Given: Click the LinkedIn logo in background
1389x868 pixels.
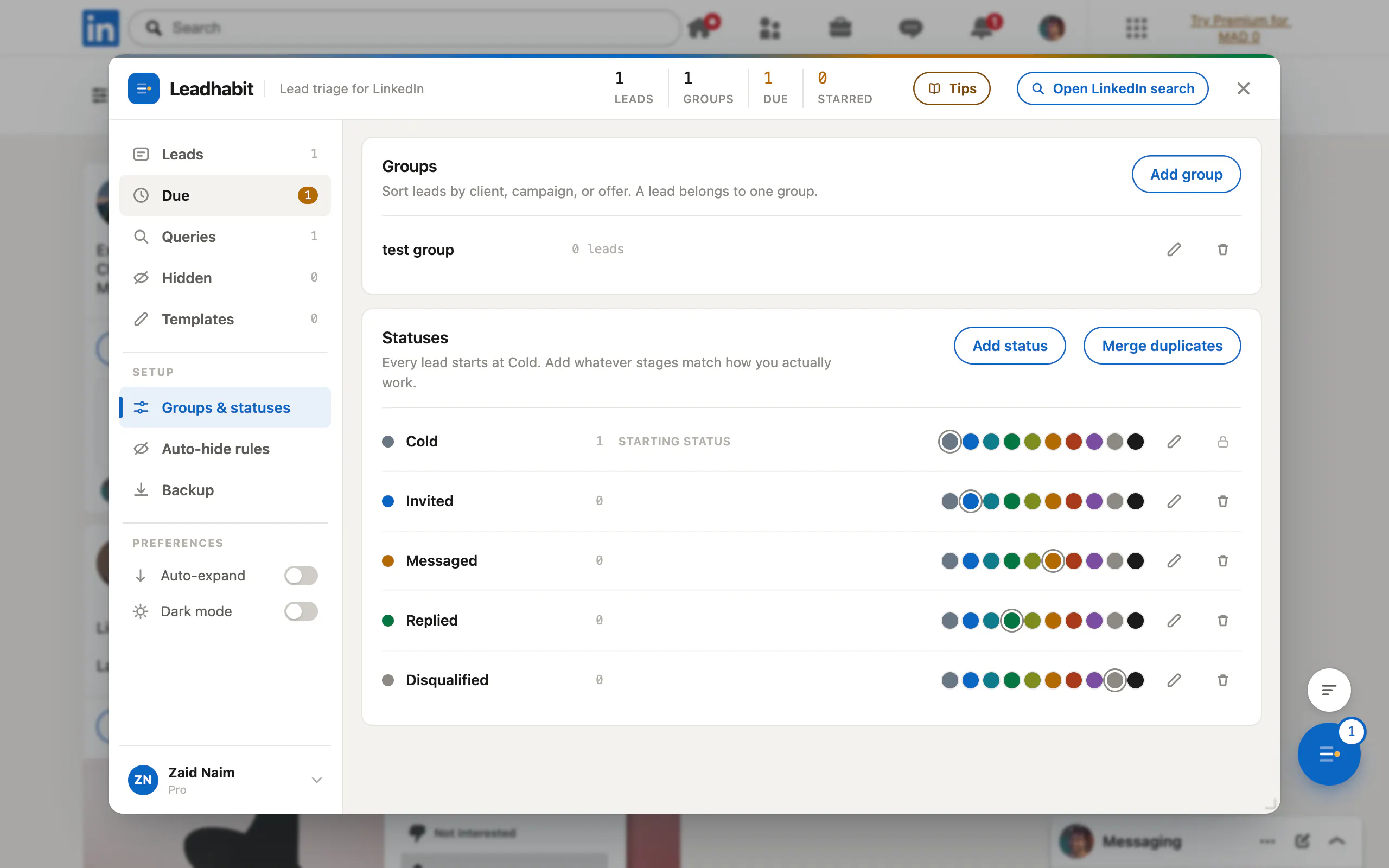Looking at the screenshot, I should [x=100, y=28].
